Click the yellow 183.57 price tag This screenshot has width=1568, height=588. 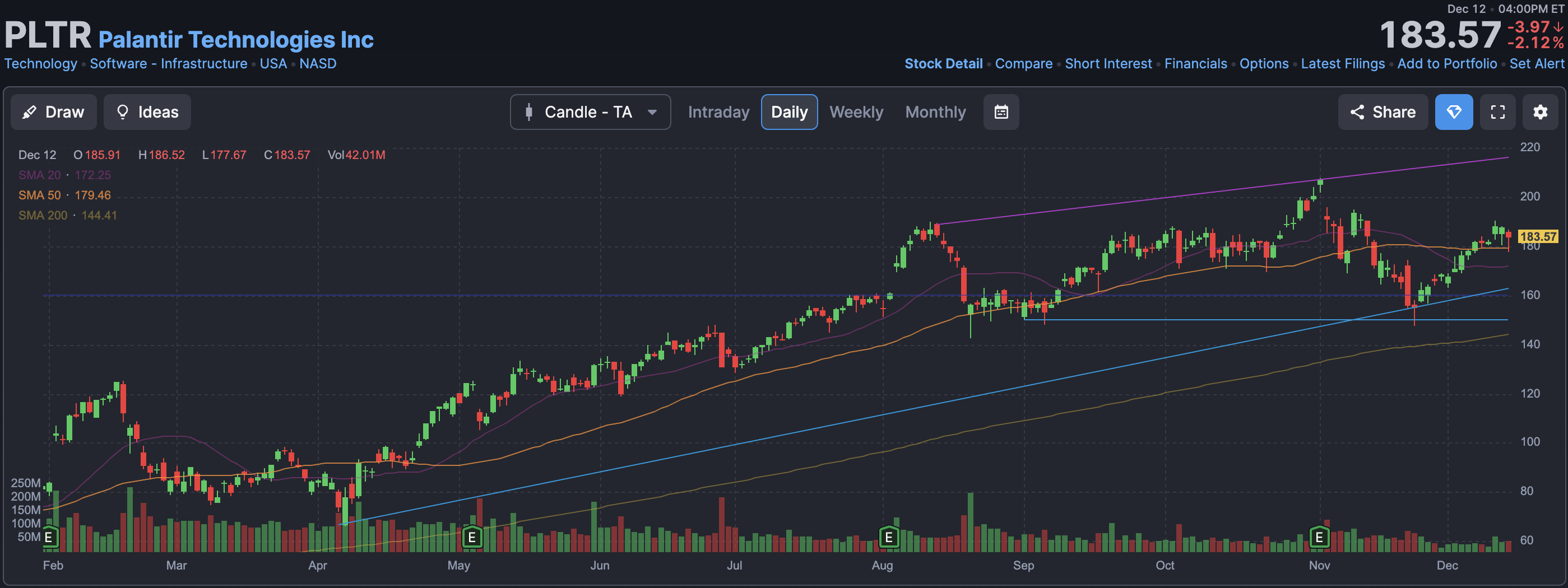(x=1538, y=236)
